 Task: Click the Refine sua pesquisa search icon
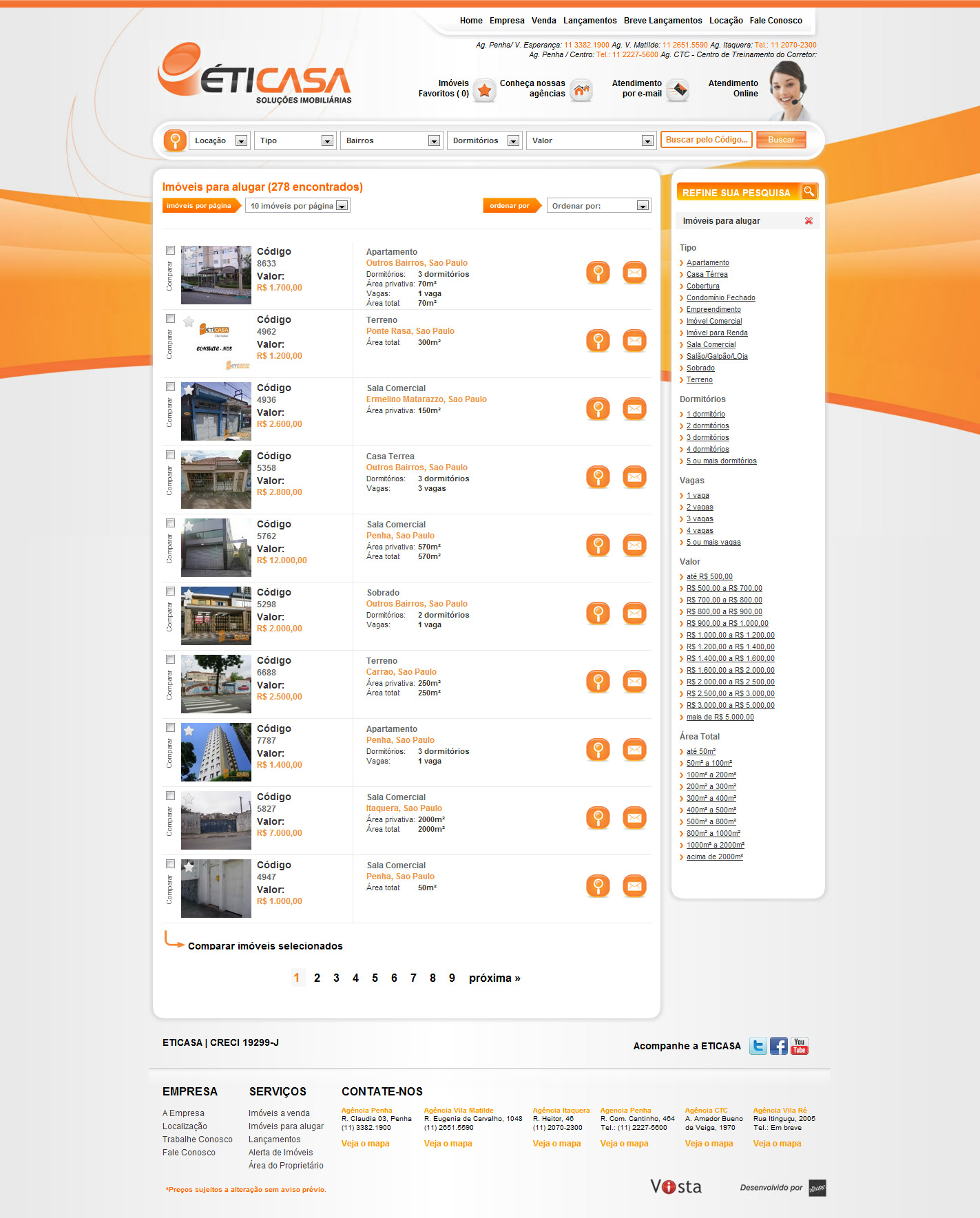pyautogui.click(x=809, y=191)
